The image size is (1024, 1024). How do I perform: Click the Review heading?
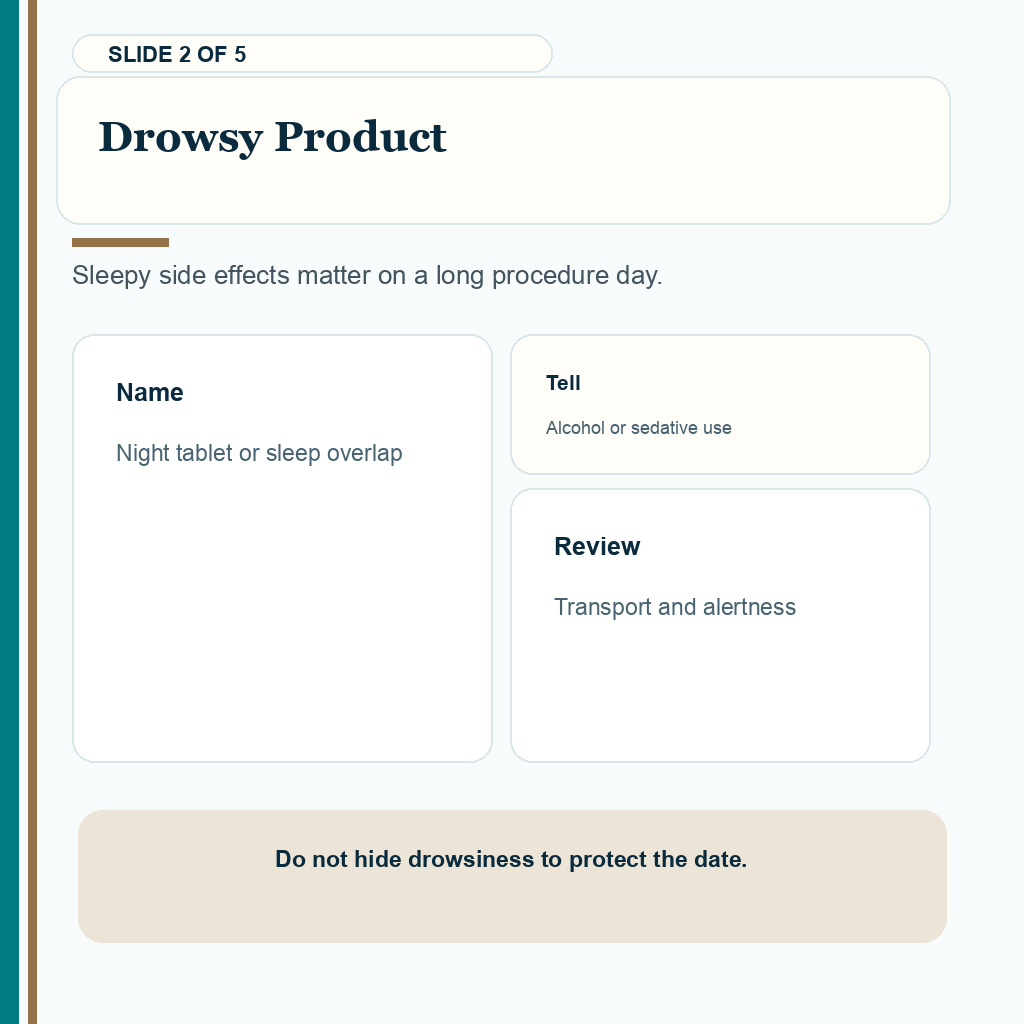(x=597, y=547)
